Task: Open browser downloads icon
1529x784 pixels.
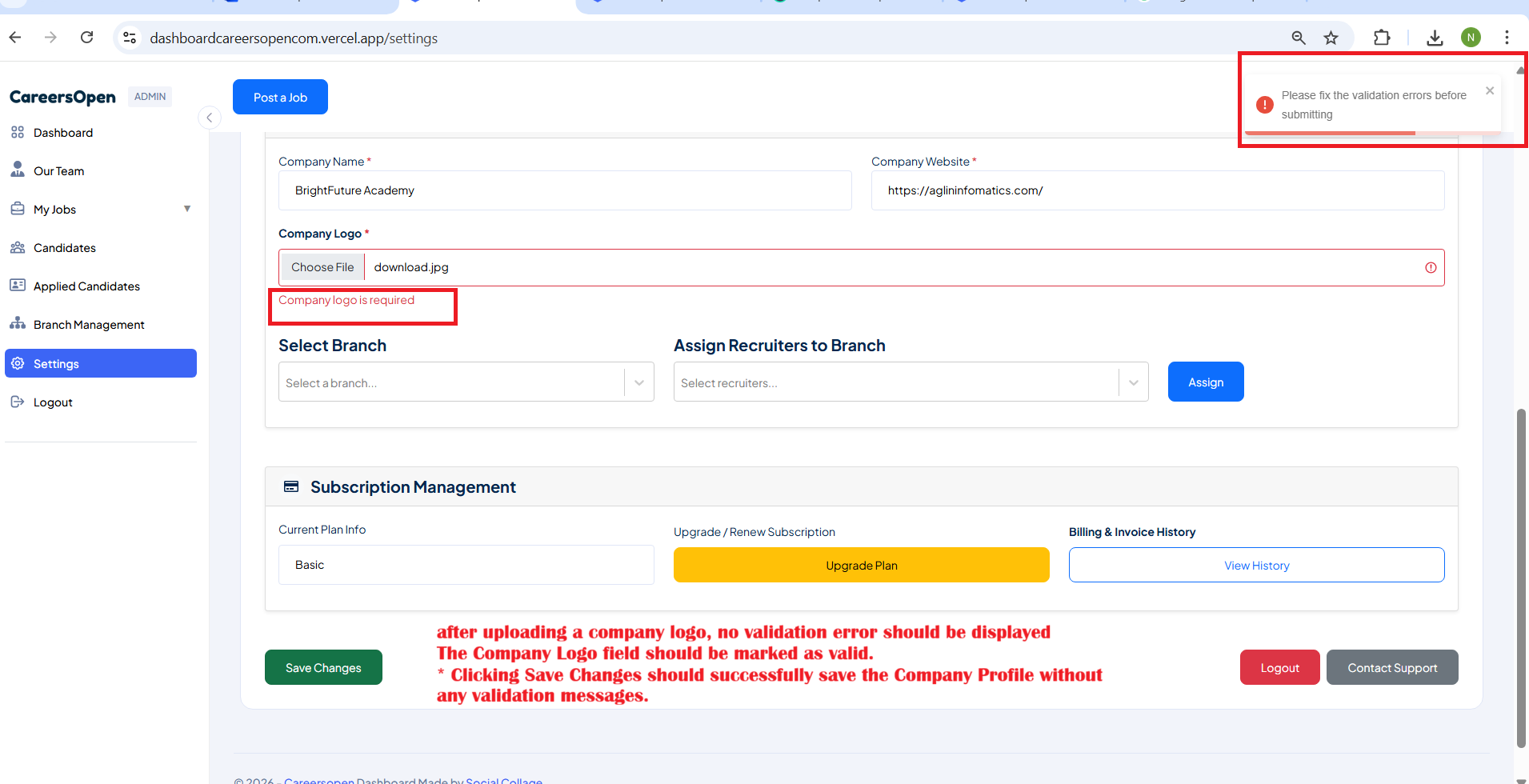Action: 1435,38
